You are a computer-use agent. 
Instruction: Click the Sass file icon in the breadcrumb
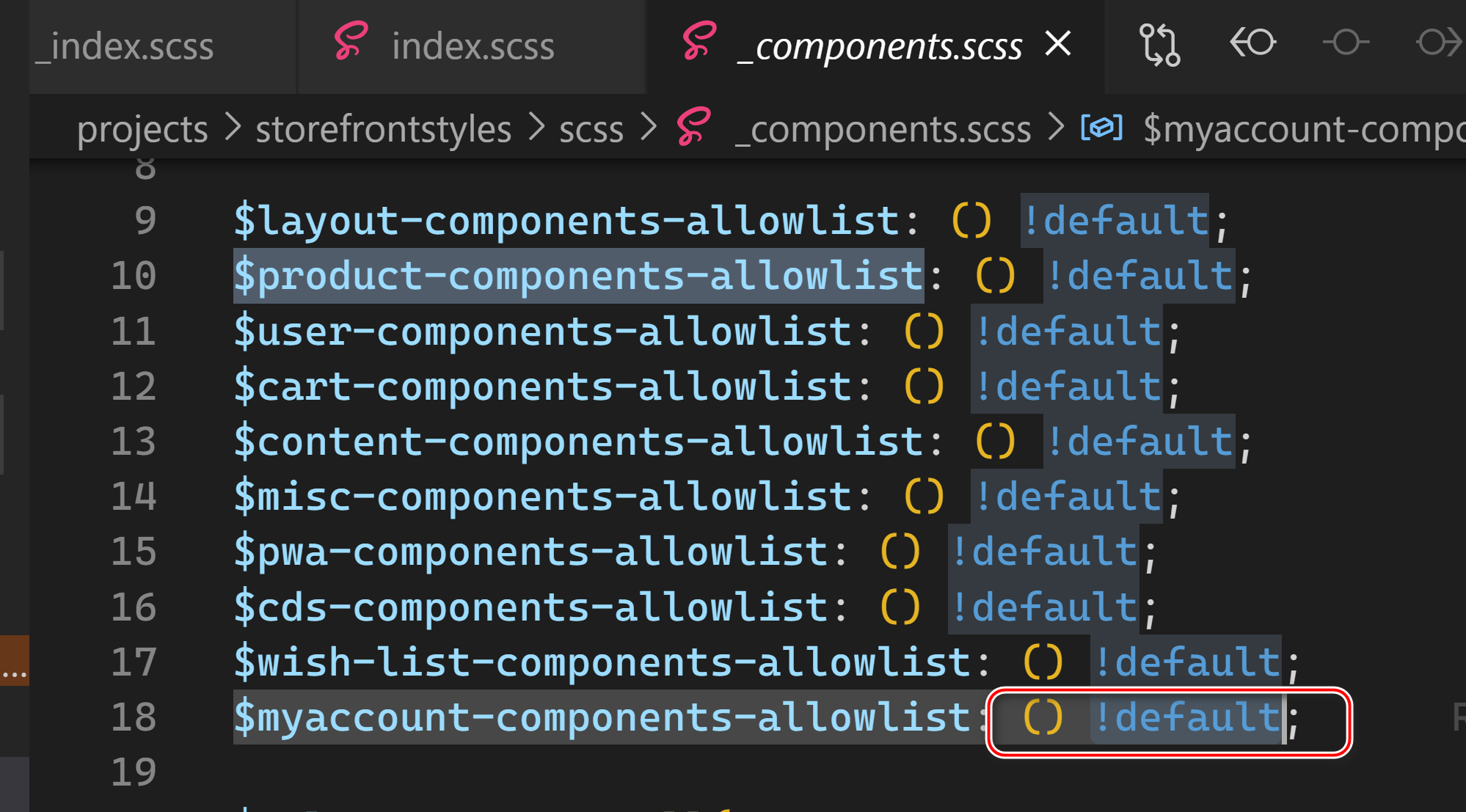tap(693, 127)
